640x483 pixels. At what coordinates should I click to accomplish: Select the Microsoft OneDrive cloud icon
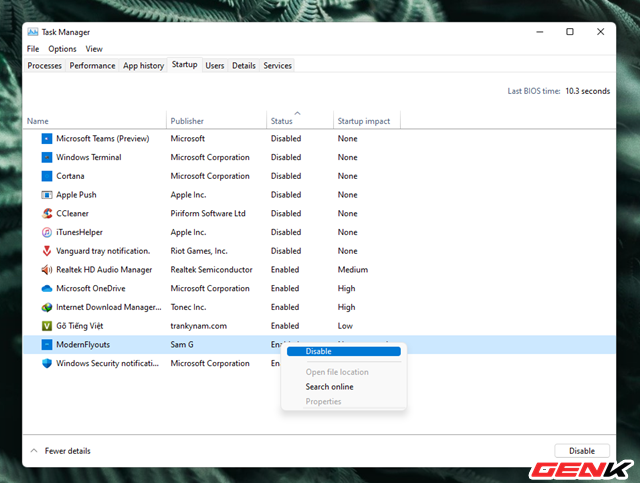click(x=47, y=288)
